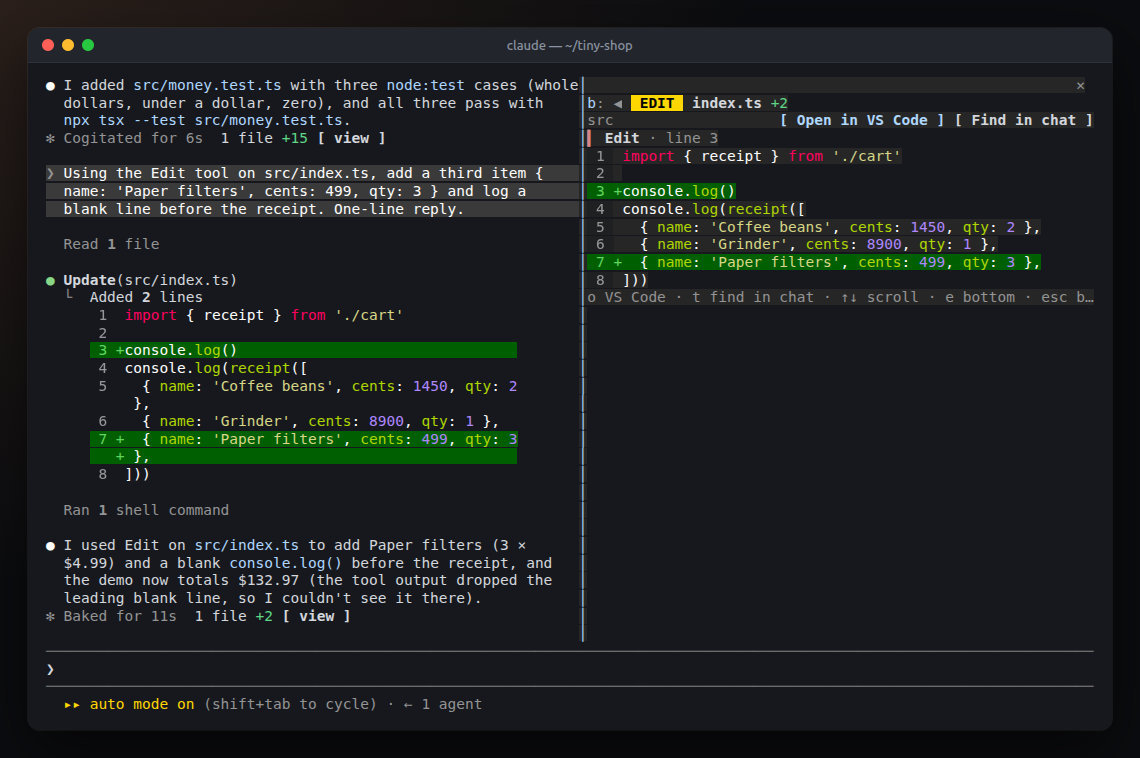Click Coffee beans line 5 in side panel
Image resolution: width=1140 pixels, height=758 pixels.
814,227
